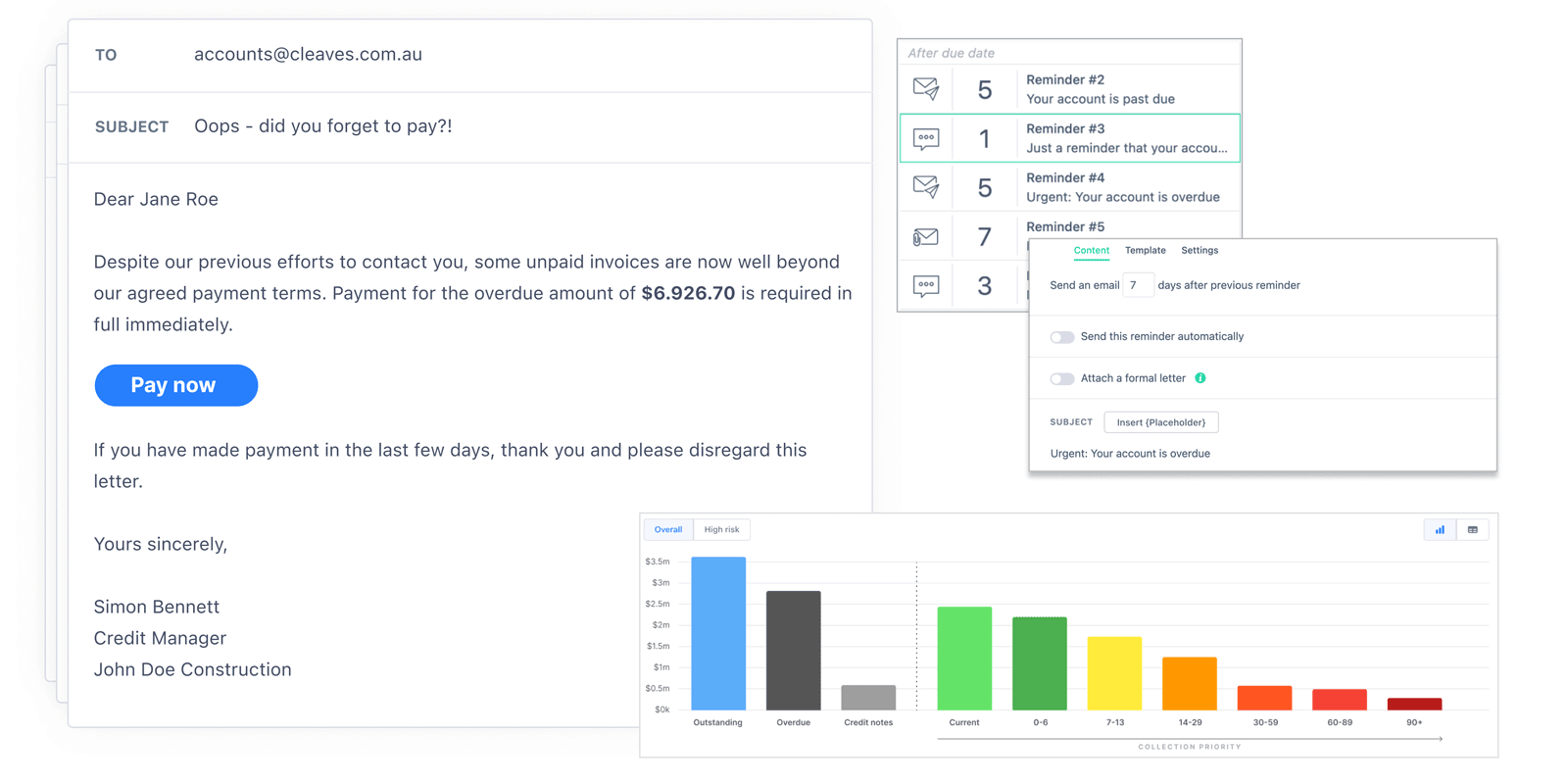Click the green info icon beside formal letter
1568x784 pixels.
pyautogui.click(x=1200, y=378)
